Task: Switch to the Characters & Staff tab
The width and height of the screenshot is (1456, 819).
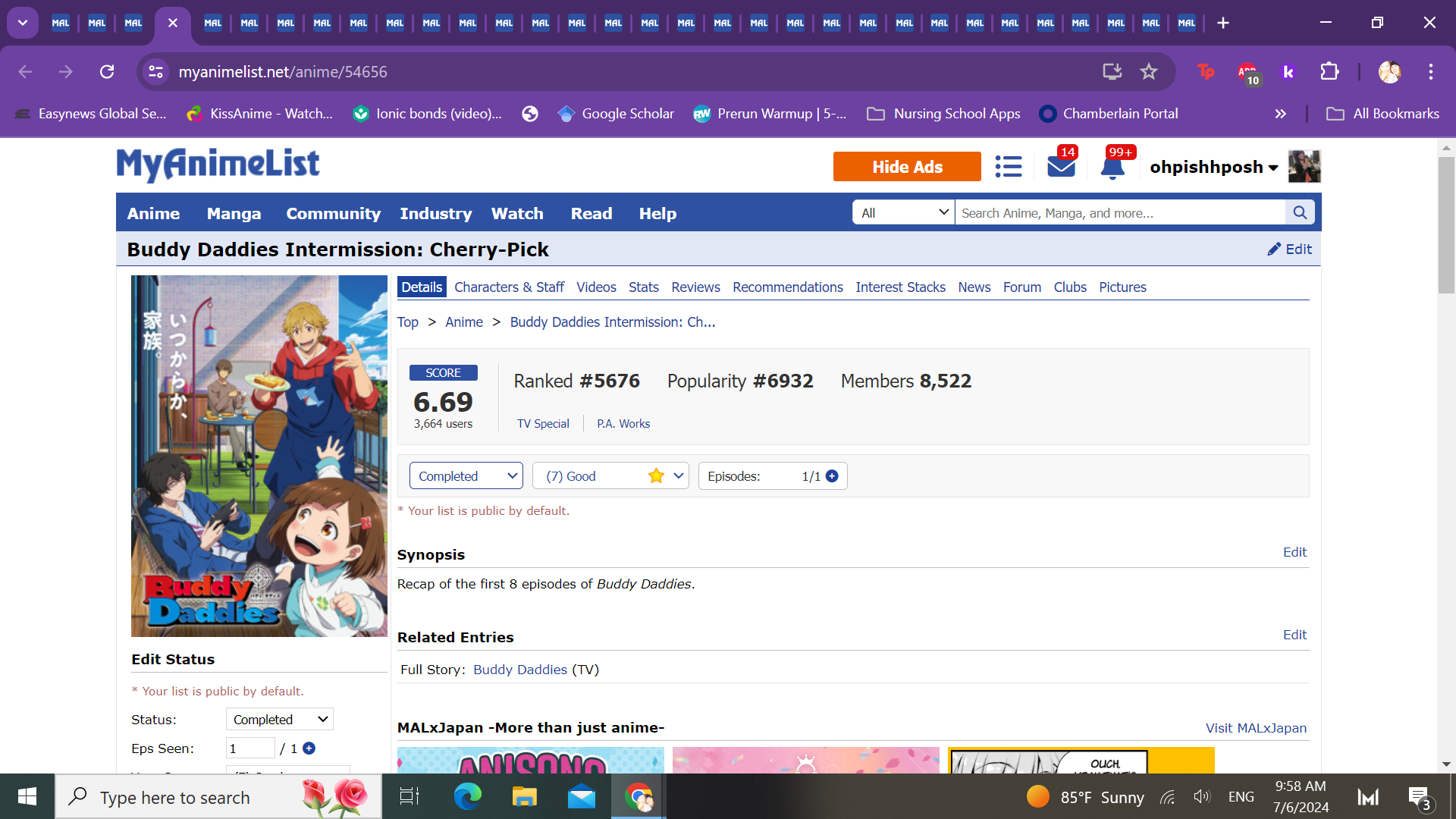Action: 509,287
